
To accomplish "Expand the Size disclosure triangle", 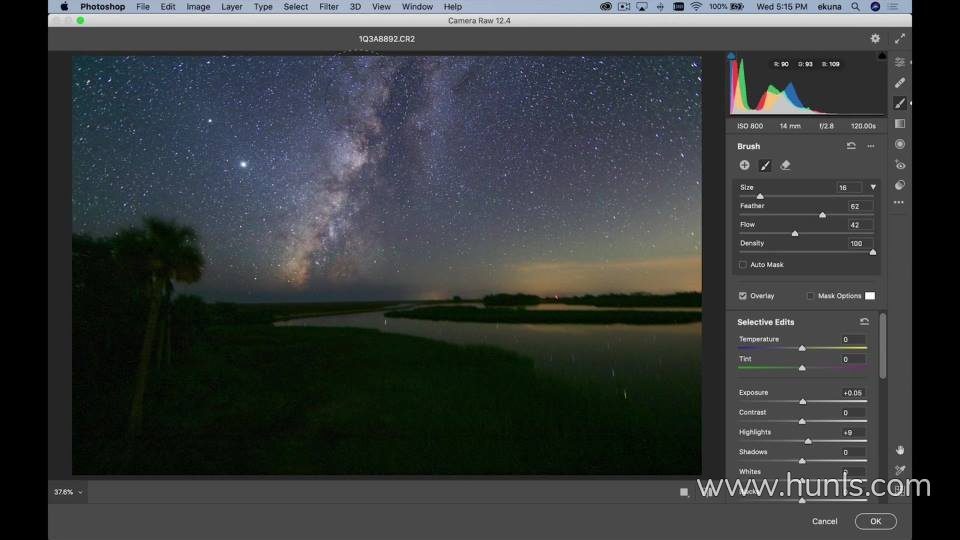I will point(873,187).
